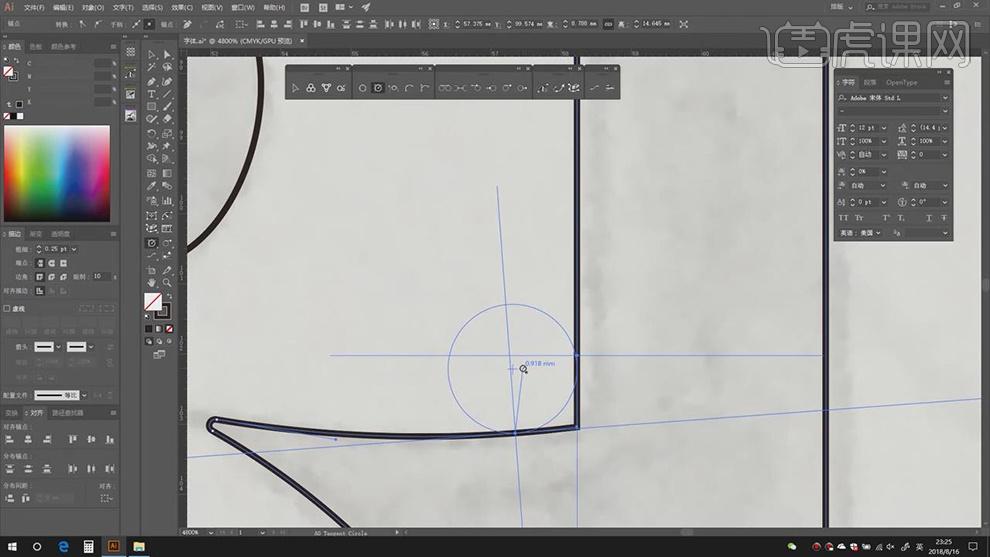Select the Zoom tool in the Tools panel
990x557 pixels.
tap(167, 282)
